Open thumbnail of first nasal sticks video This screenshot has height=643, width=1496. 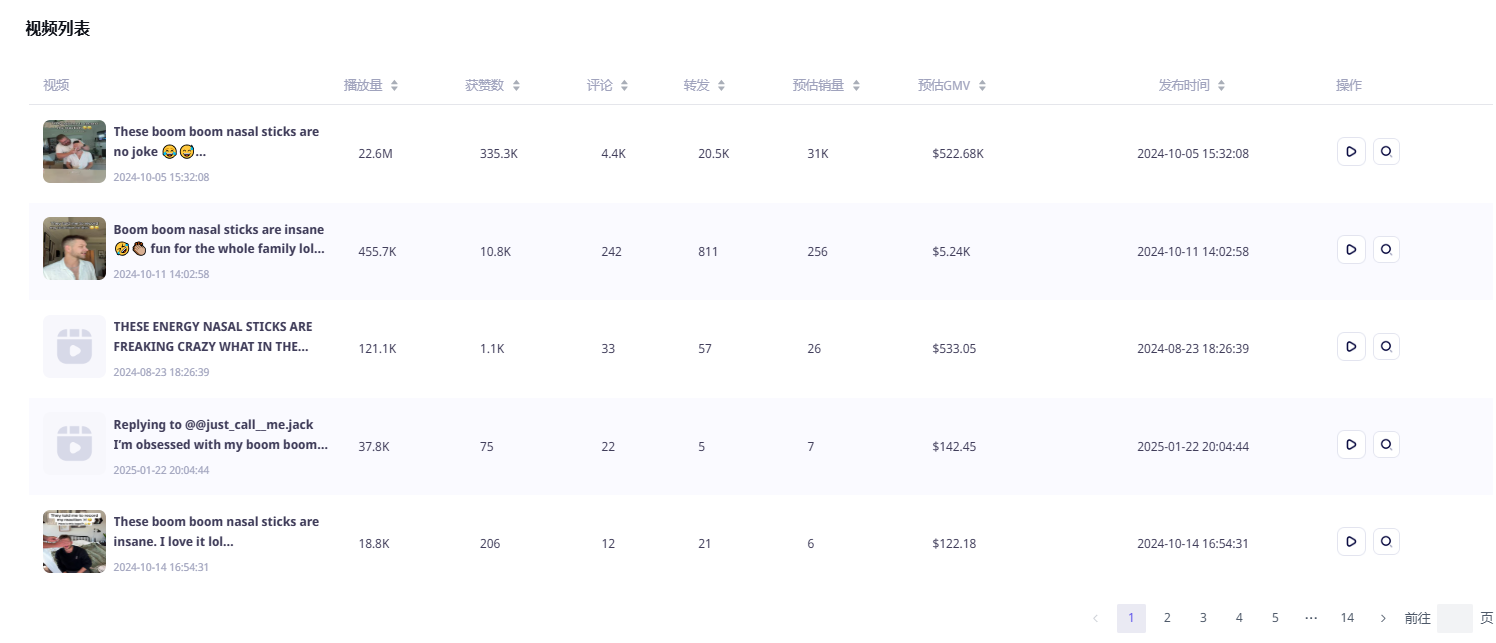(x=74, y=152)
